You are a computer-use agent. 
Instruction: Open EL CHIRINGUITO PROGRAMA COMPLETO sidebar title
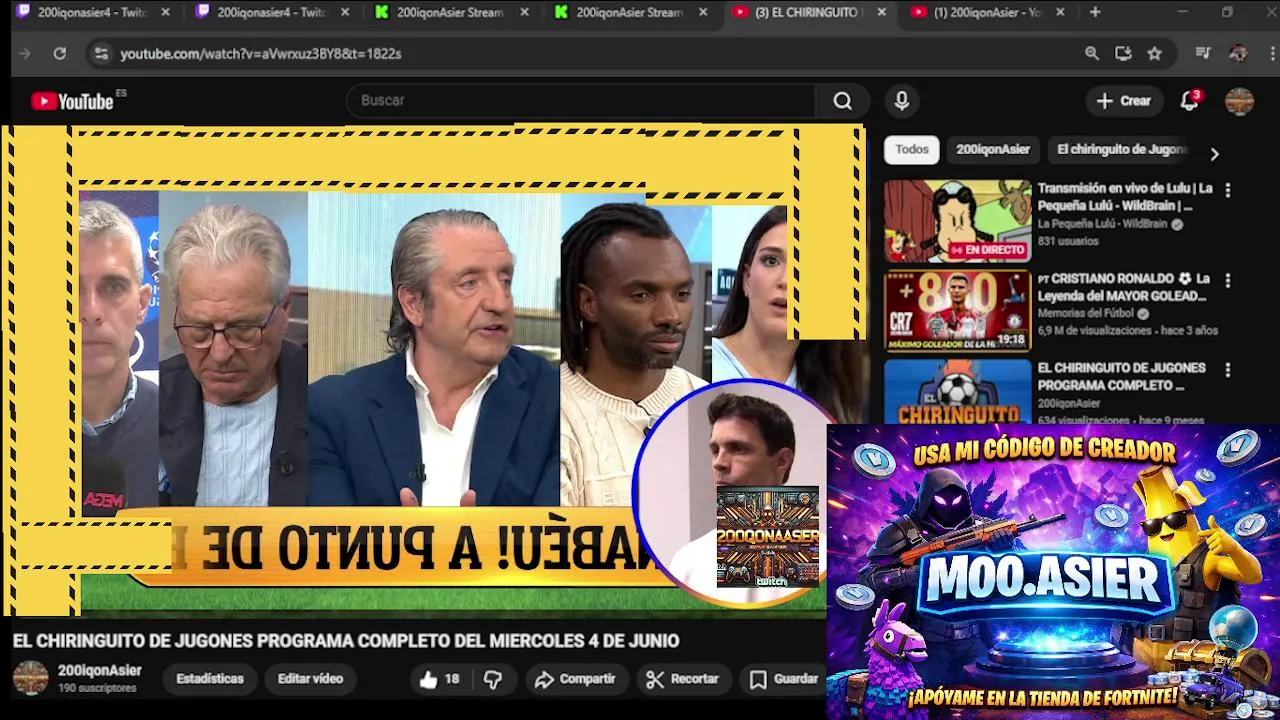click(x=1121, y=377)
